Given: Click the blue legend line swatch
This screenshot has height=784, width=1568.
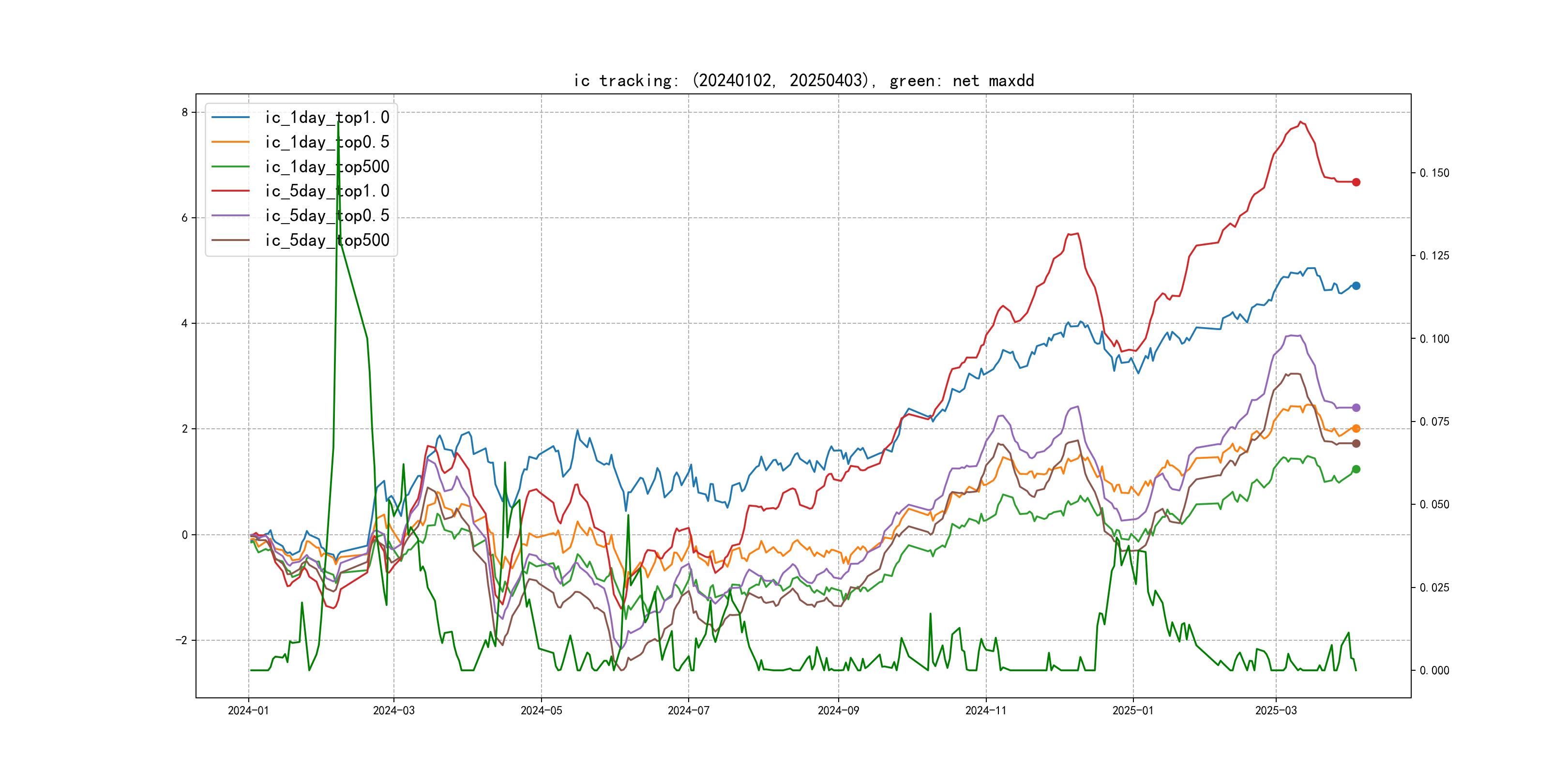Looking at the screenshot, I should 230,118.
